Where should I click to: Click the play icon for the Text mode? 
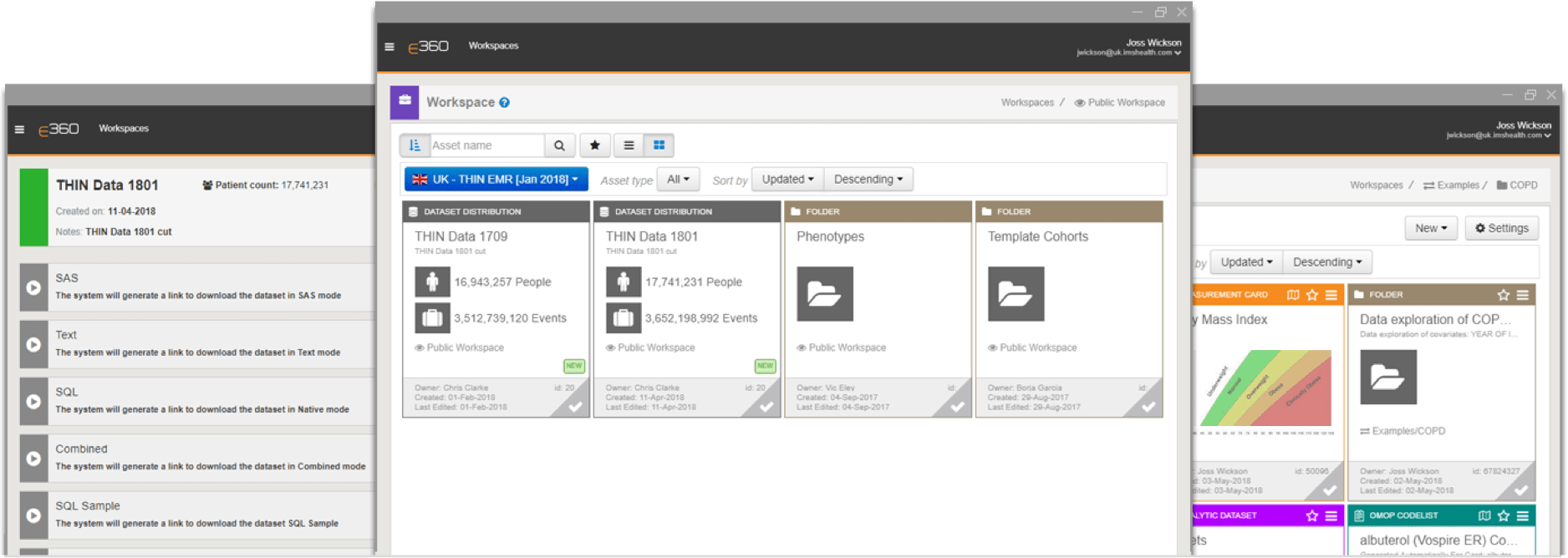pos(33,344)
